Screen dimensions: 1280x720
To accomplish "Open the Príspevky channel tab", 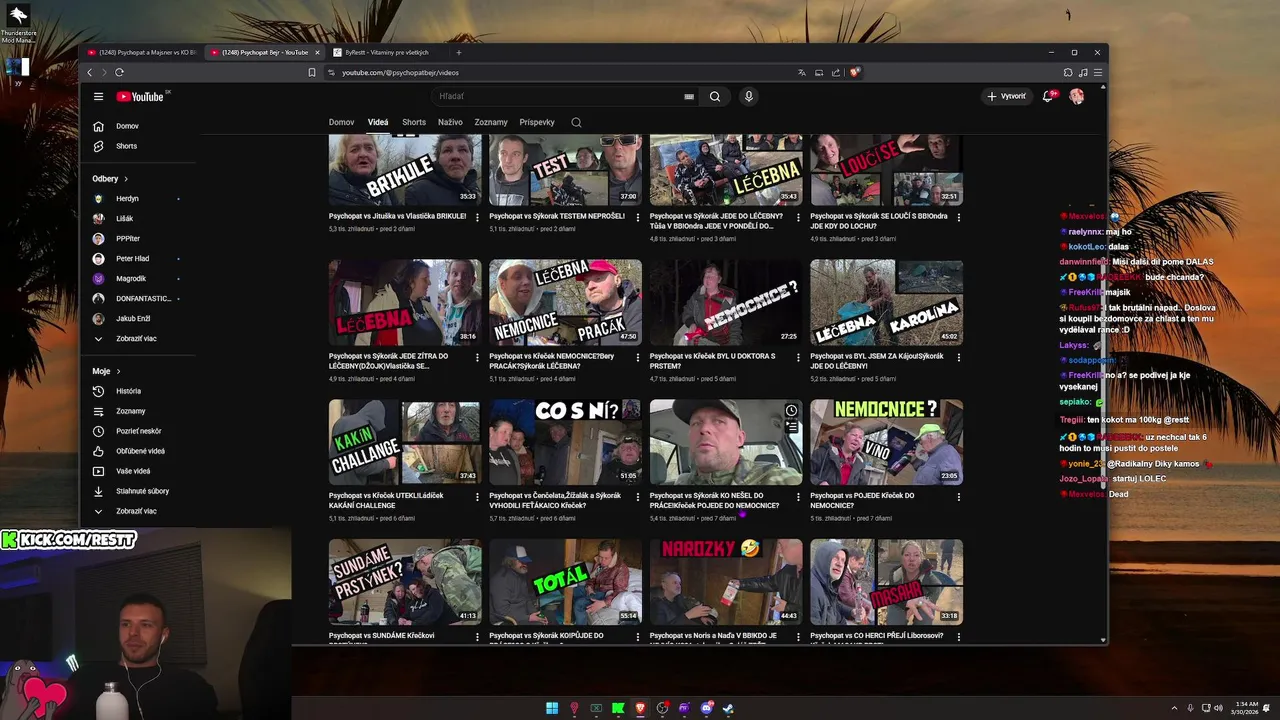I will point(537,122).
